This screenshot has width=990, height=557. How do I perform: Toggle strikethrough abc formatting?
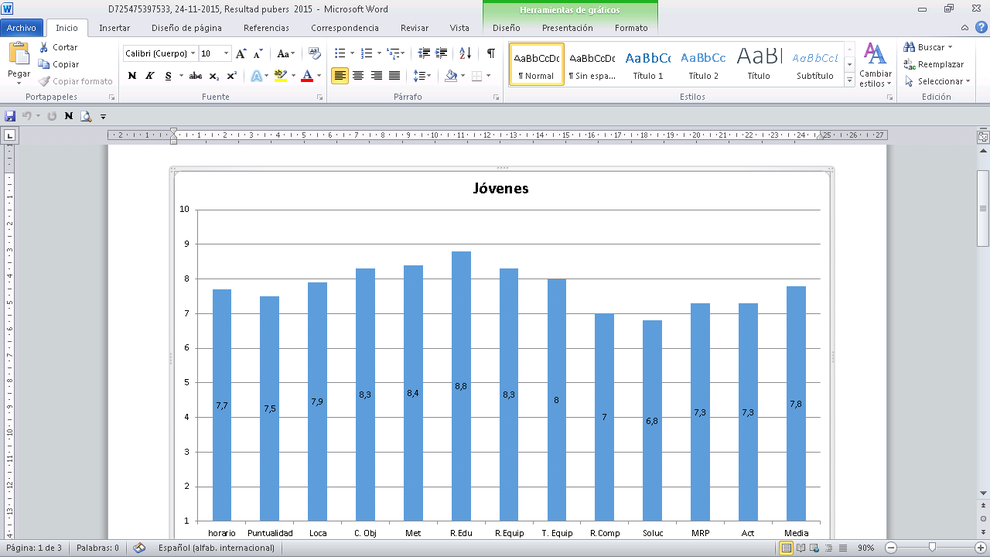[x=196, y=76]
